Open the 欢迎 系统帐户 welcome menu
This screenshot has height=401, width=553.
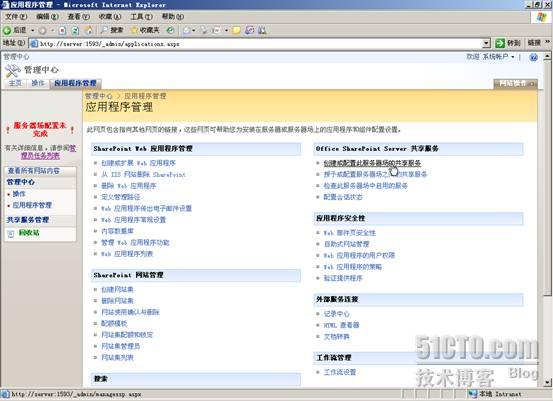pyautogui.click(x=490, y=57)
